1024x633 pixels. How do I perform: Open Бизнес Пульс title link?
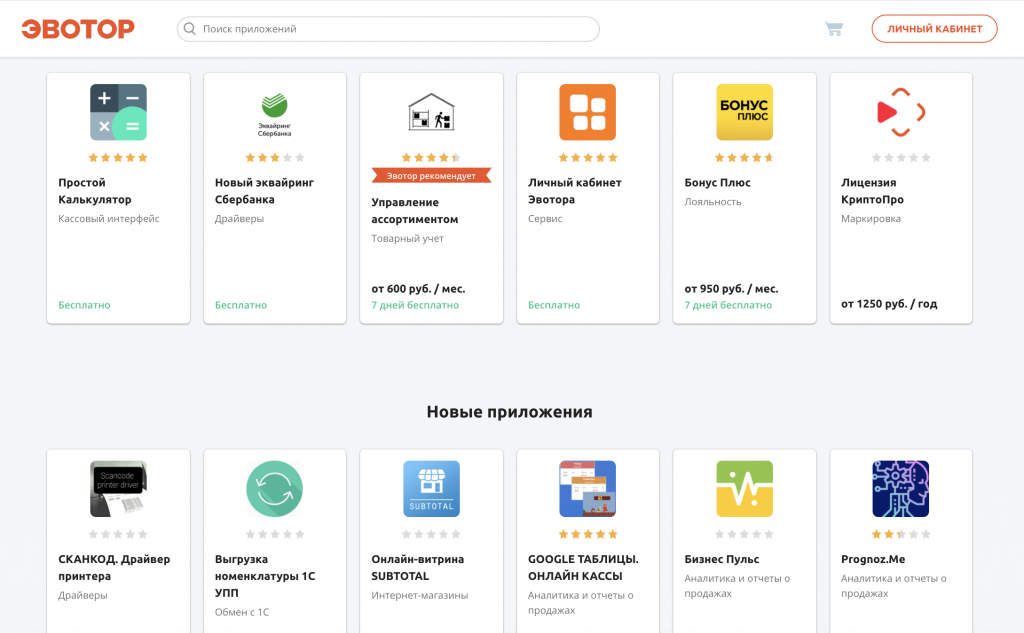pyautogui.click(x=722, y=559)
